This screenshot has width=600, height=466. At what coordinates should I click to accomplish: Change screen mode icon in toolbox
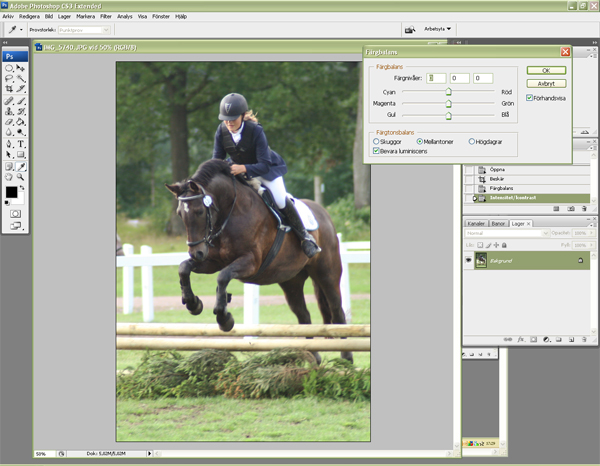(x=15, y=226)
